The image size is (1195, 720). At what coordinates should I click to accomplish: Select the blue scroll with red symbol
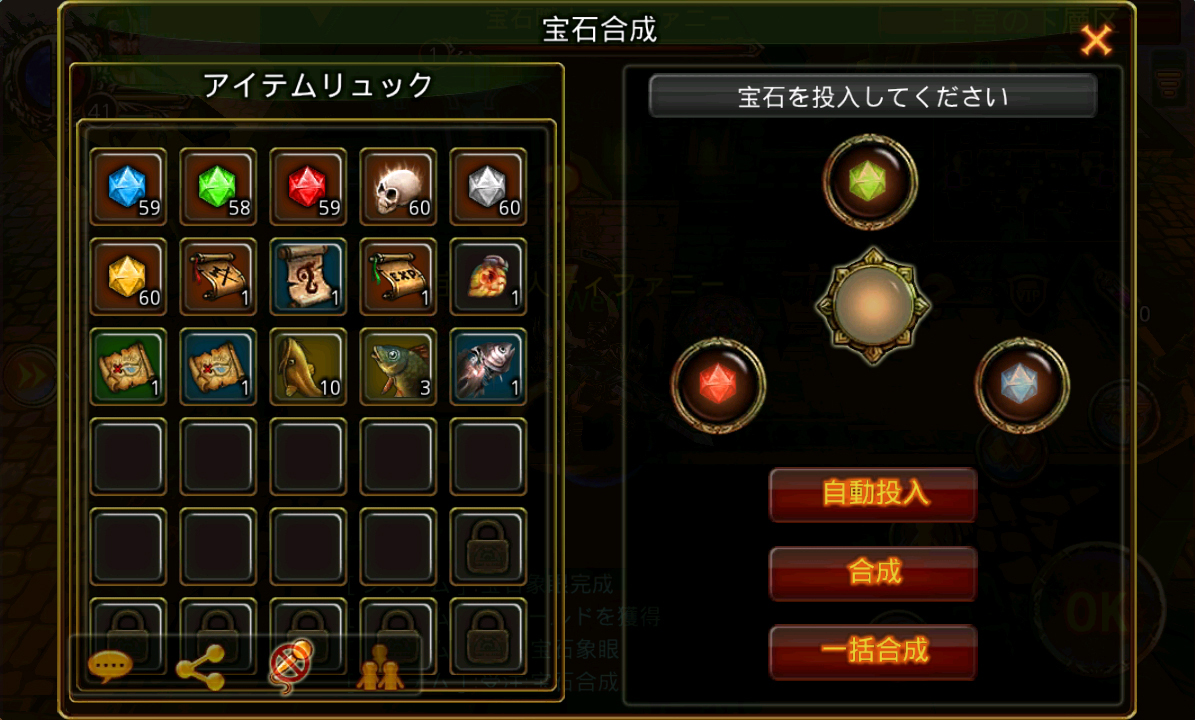coord(308,277)
